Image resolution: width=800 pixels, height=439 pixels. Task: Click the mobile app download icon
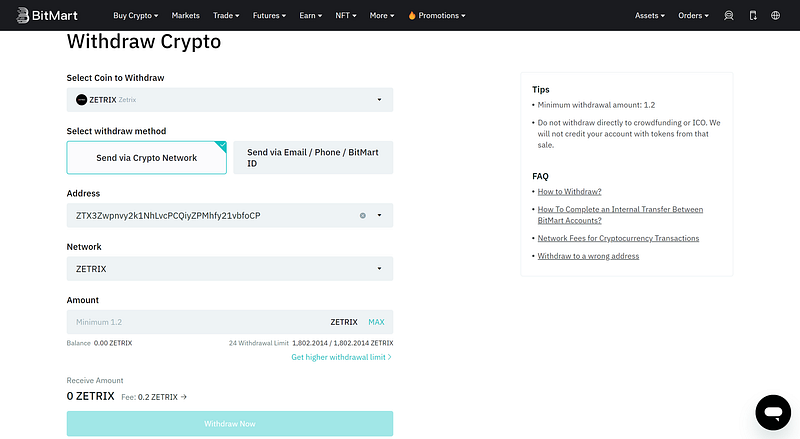click(x=753, y=16)
